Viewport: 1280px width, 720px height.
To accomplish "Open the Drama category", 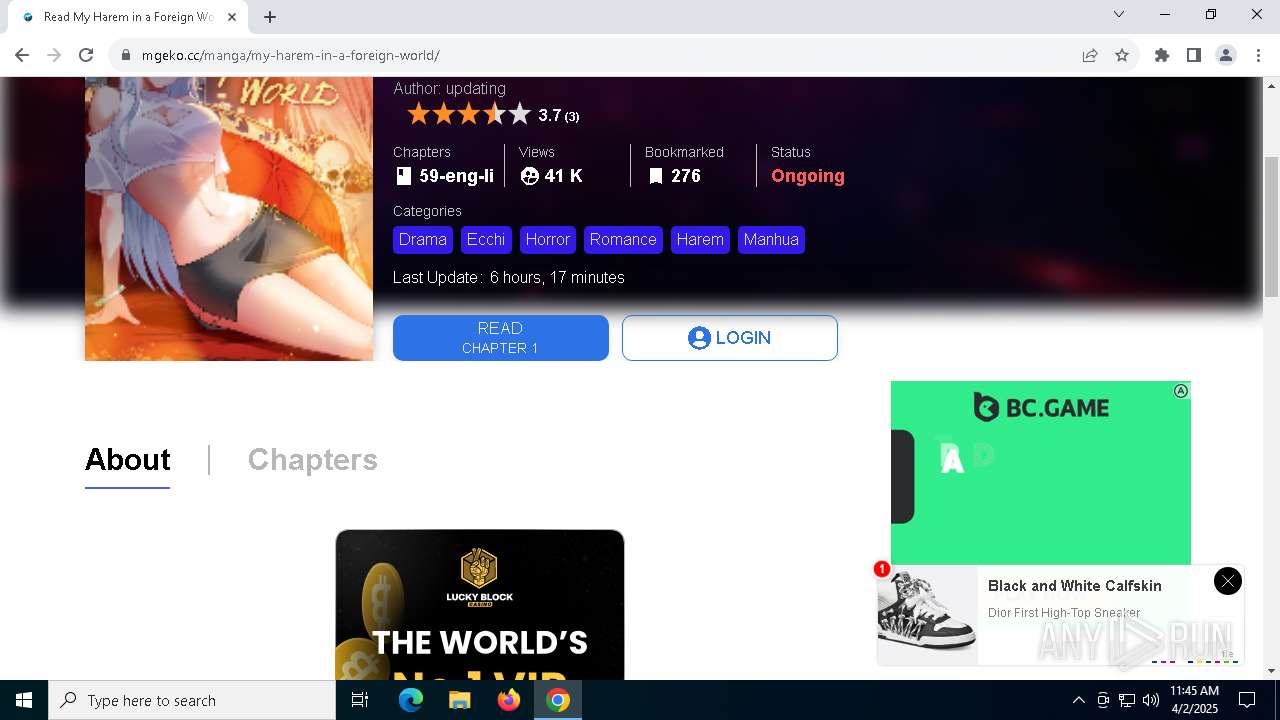I will [x=423, y=240].
